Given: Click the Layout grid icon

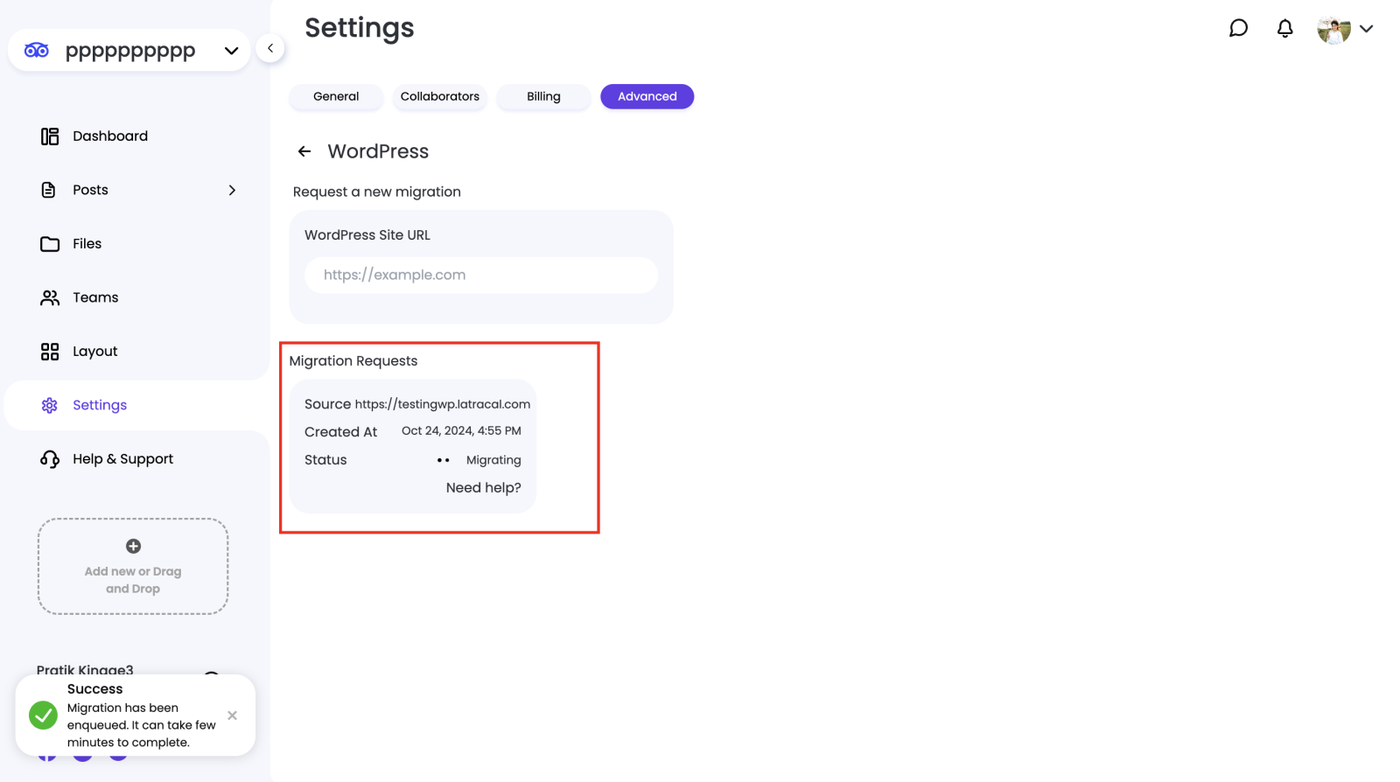Looking at the screenshot, I should click(x=49, y=351).
